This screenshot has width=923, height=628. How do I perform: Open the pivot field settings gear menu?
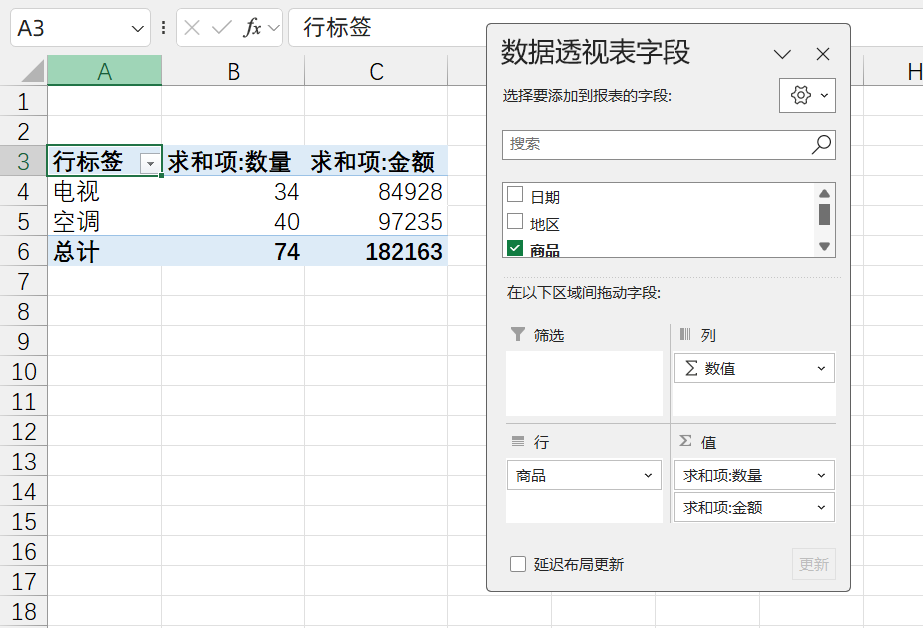pyautogui.click(x=807, y=95)
